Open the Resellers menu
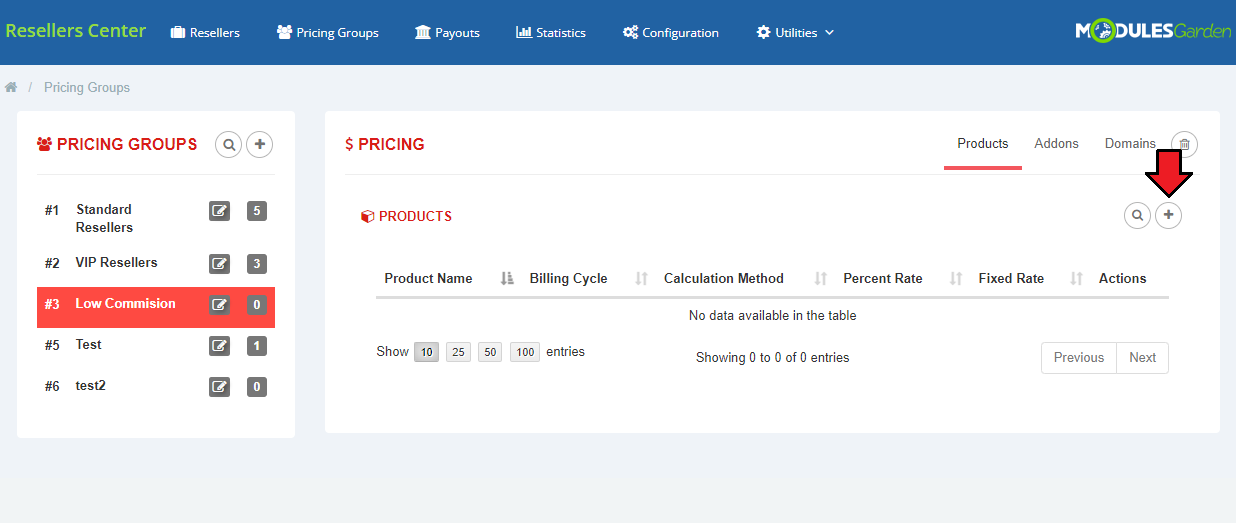The height and width of the screenshot is (523, 1236). coord(205,32)
